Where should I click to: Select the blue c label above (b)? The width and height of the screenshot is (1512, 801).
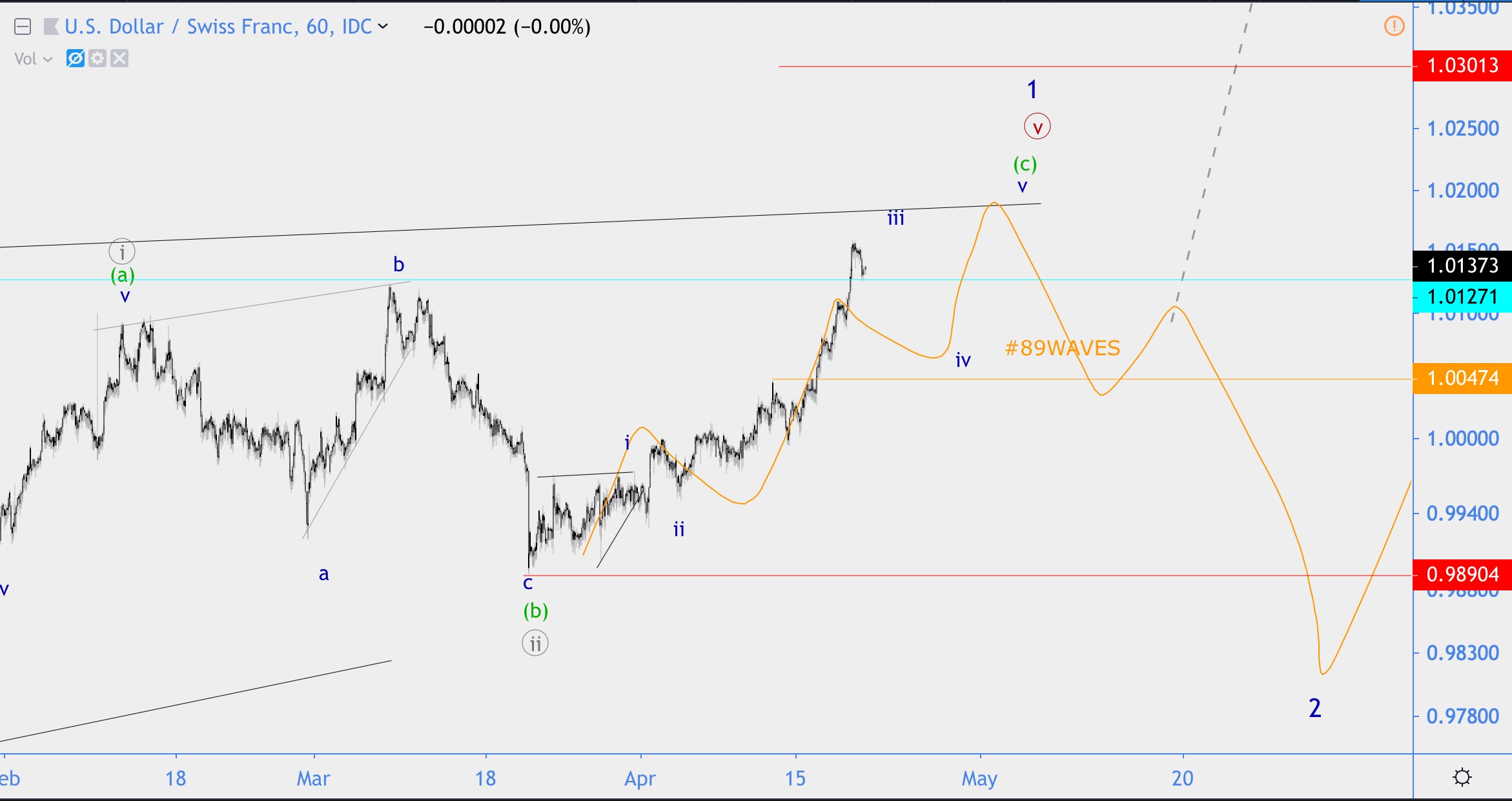click(528, 583)
